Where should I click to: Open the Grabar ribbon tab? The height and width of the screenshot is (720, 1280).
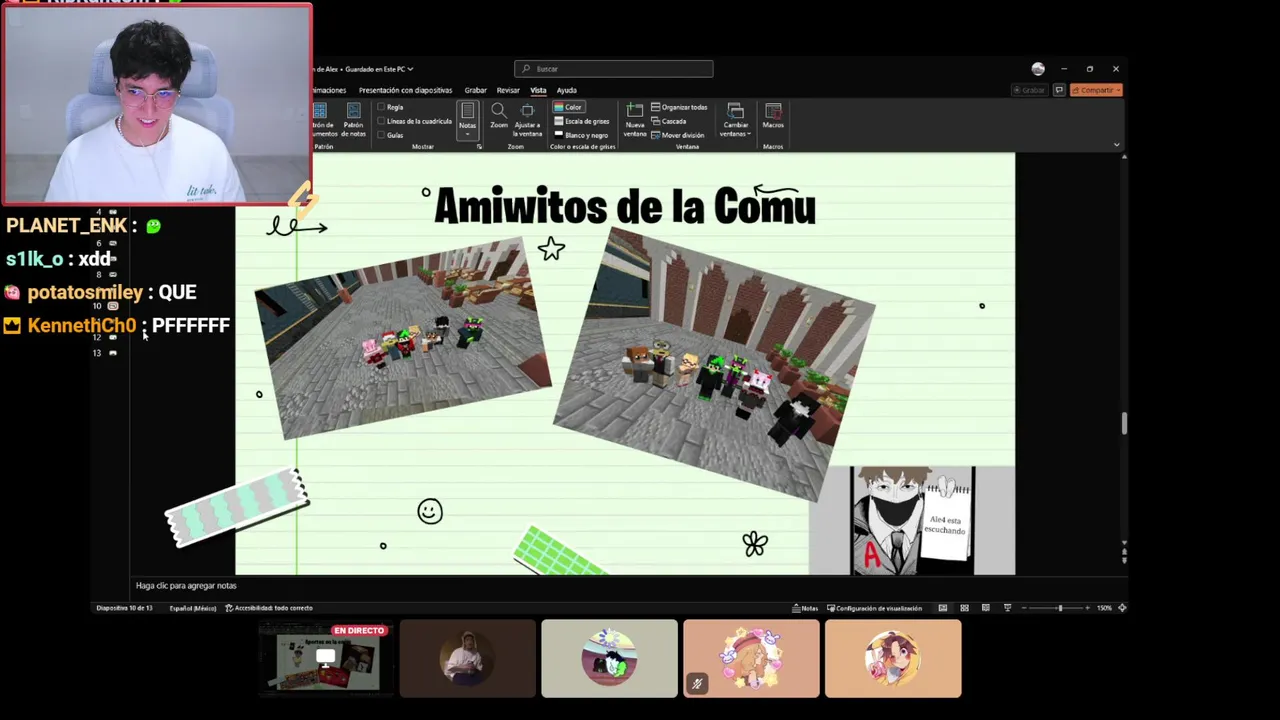click(x=475, y=90)
